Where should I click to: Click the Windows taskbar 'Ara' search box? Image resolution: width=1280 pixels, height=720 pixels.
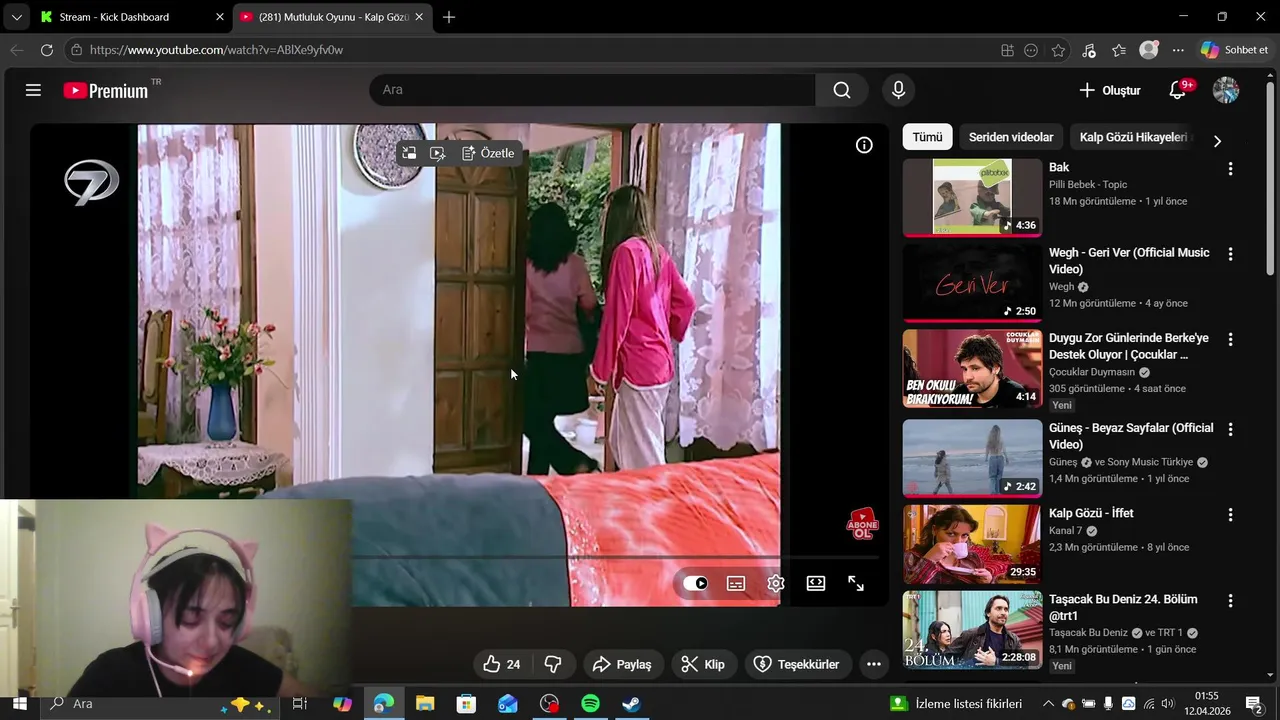(161, 704)
